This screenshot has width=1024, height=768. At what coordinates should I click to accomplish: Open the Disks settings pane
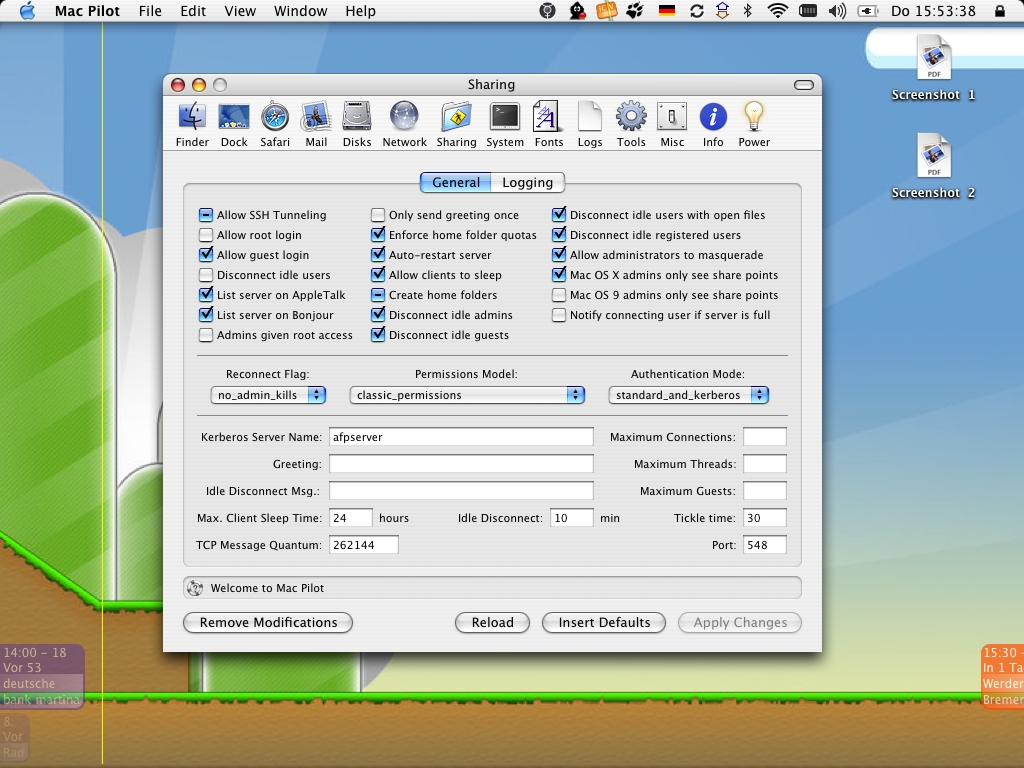click(x=357, y=125)
